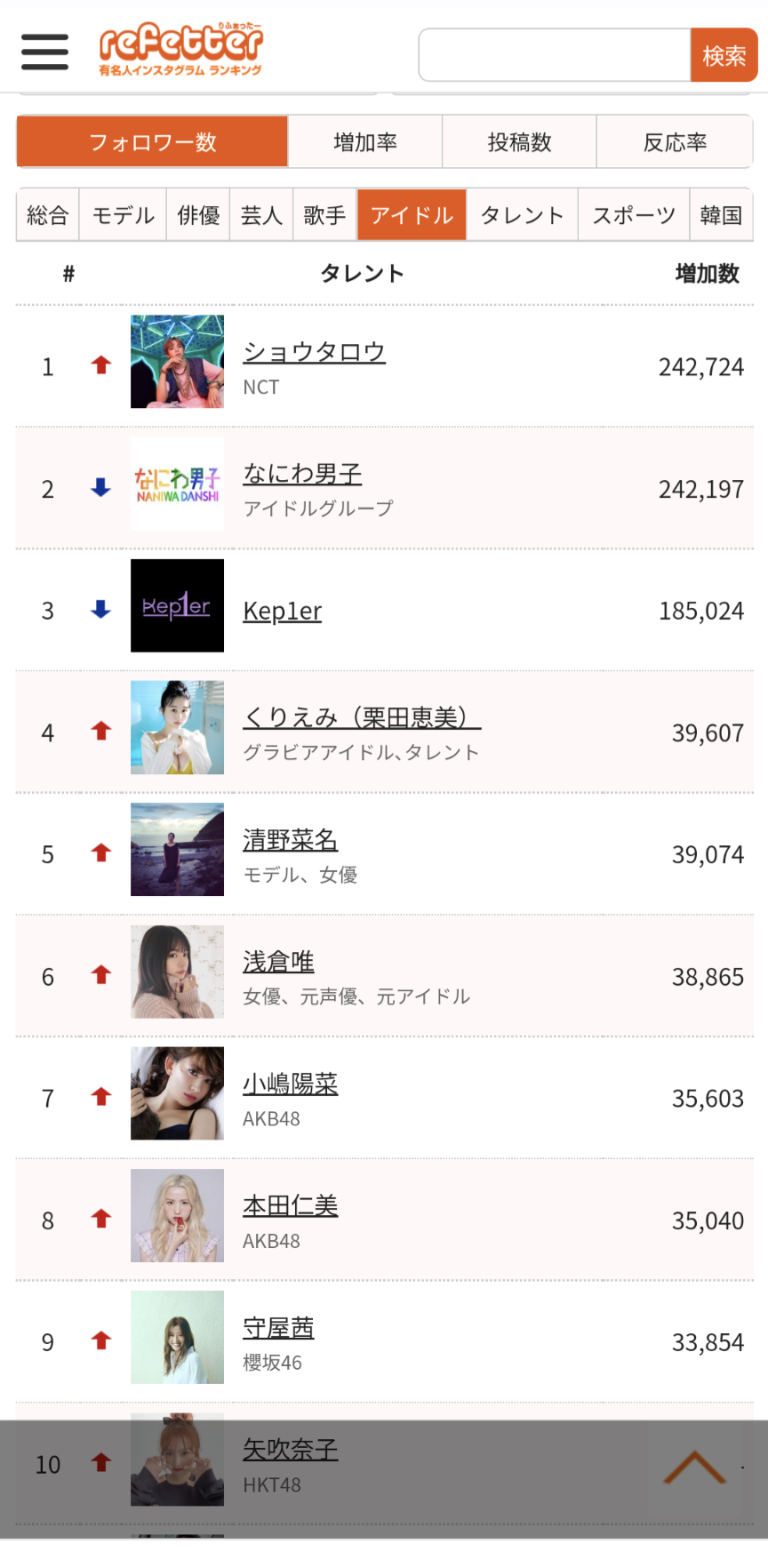Viewport: 768px width, 1568px height.
Task: Select the 投稿数 tab
Action: point(519,142)
